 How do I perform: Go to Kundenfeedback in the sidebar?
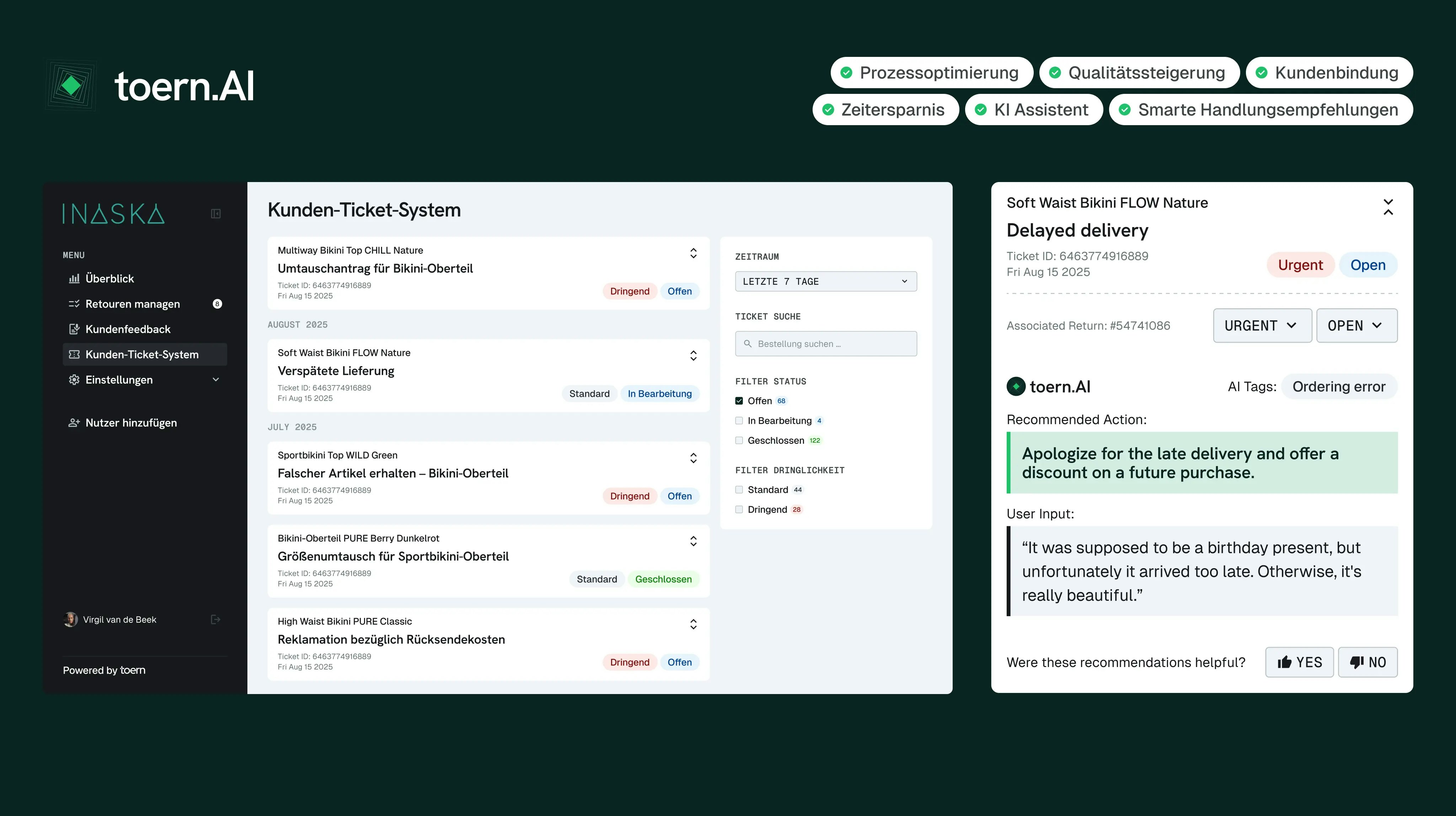click(128, 329)
